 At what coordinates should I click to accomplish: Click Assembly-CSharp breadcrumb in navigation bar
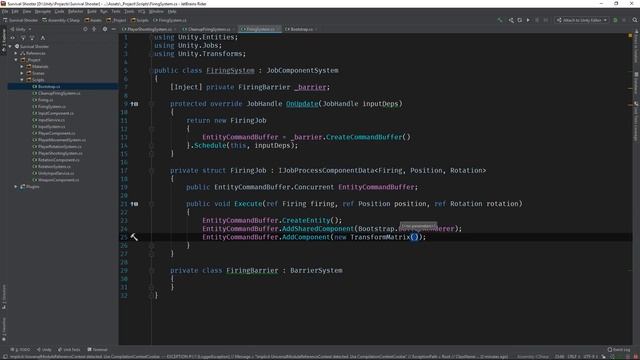coord(61,20)
